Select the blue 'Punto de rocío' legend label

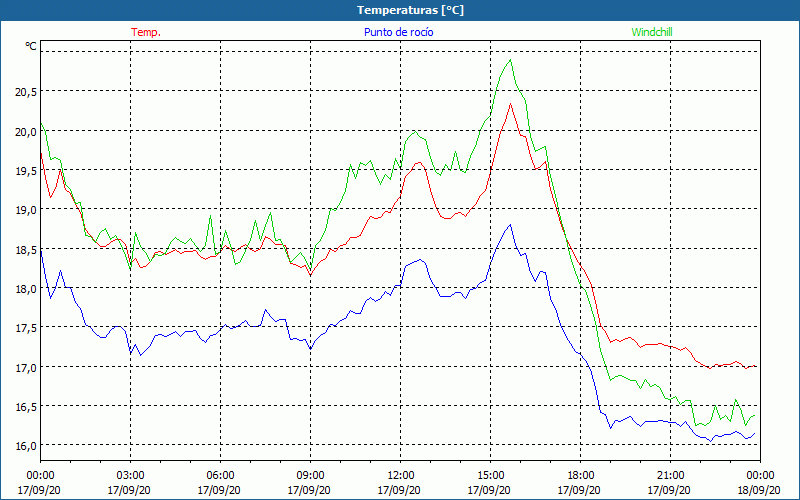click(398, 32)
